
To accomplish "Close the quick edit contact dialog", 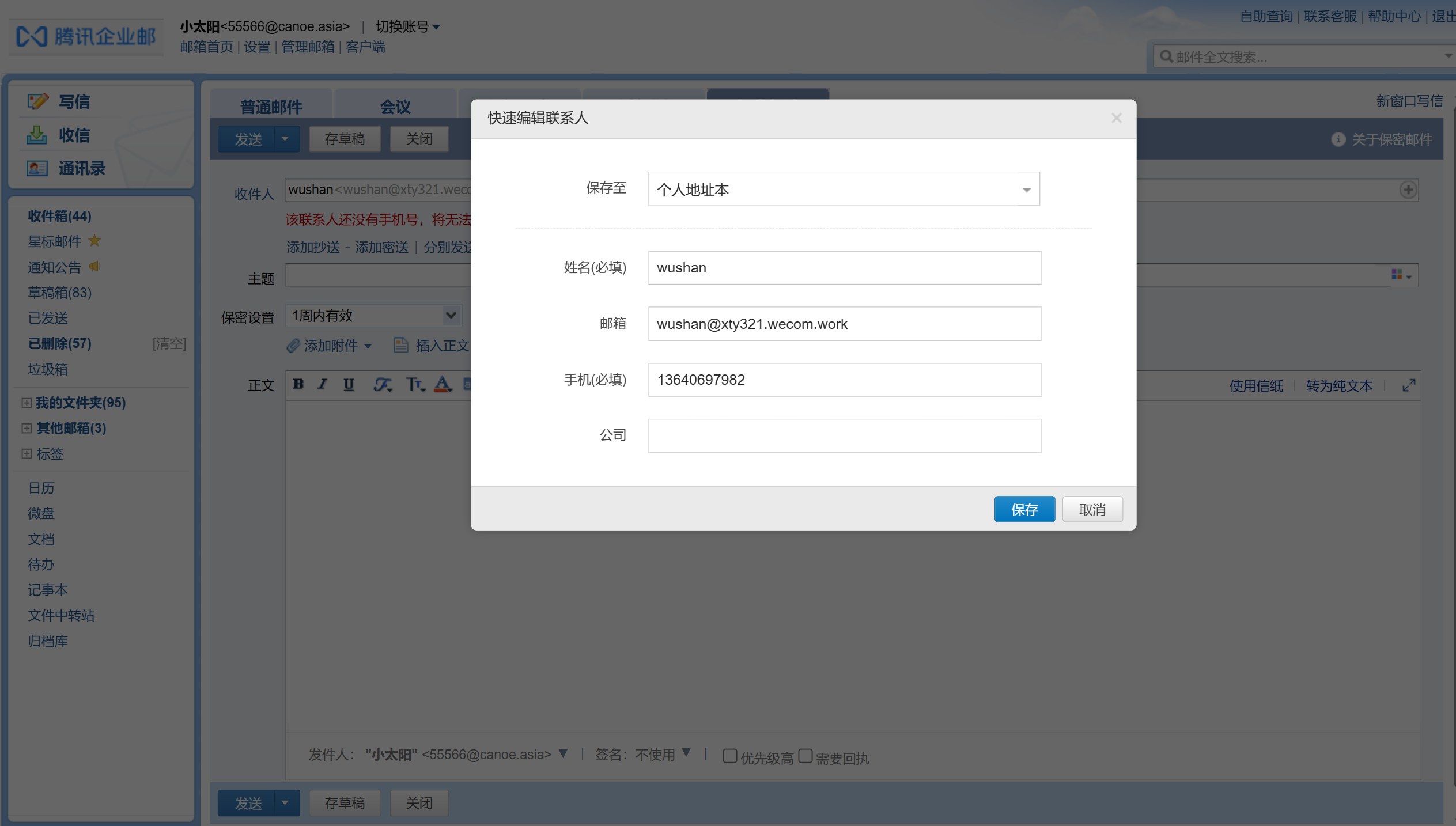I will (1116, 118).
